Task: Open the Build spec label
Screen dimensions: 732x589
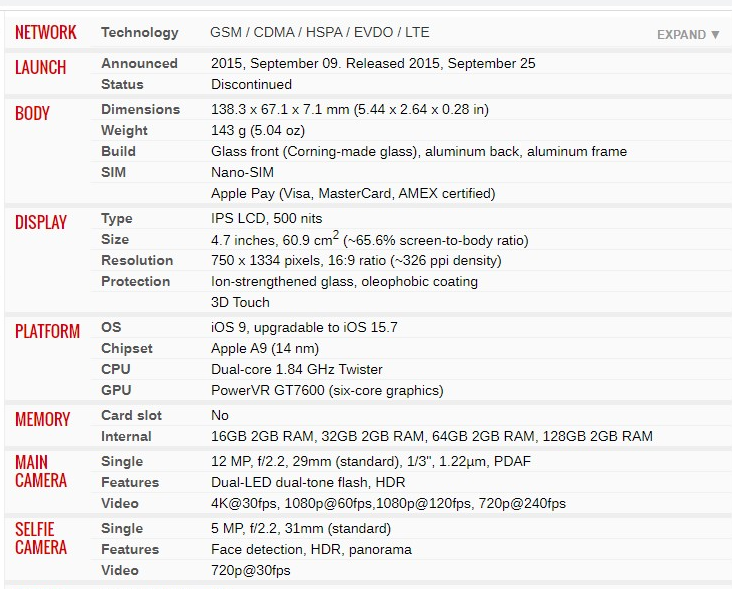Action: click(118, 151)
